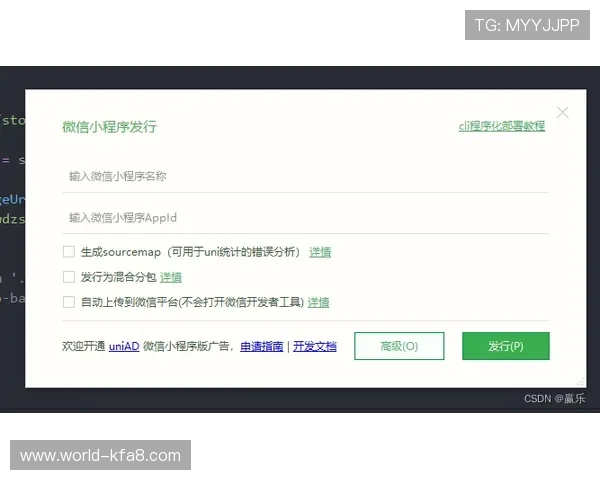Image resolution: width=600 pixels, height=480 pixels.
Task: Enable the 生成sourcemap checkbox
Action: 69,252
